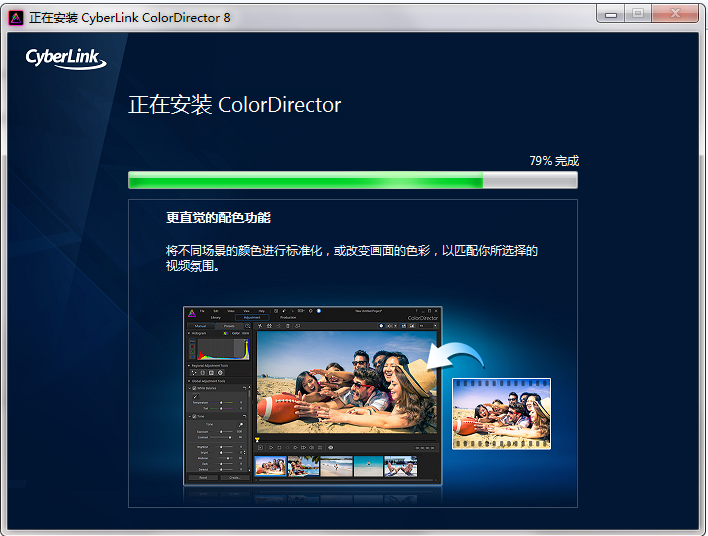This screenshot has height=536, width=708.
Task: Click the window title "正在安装 CyberLink ColorDirector 8"
Action: click(130, 18)
